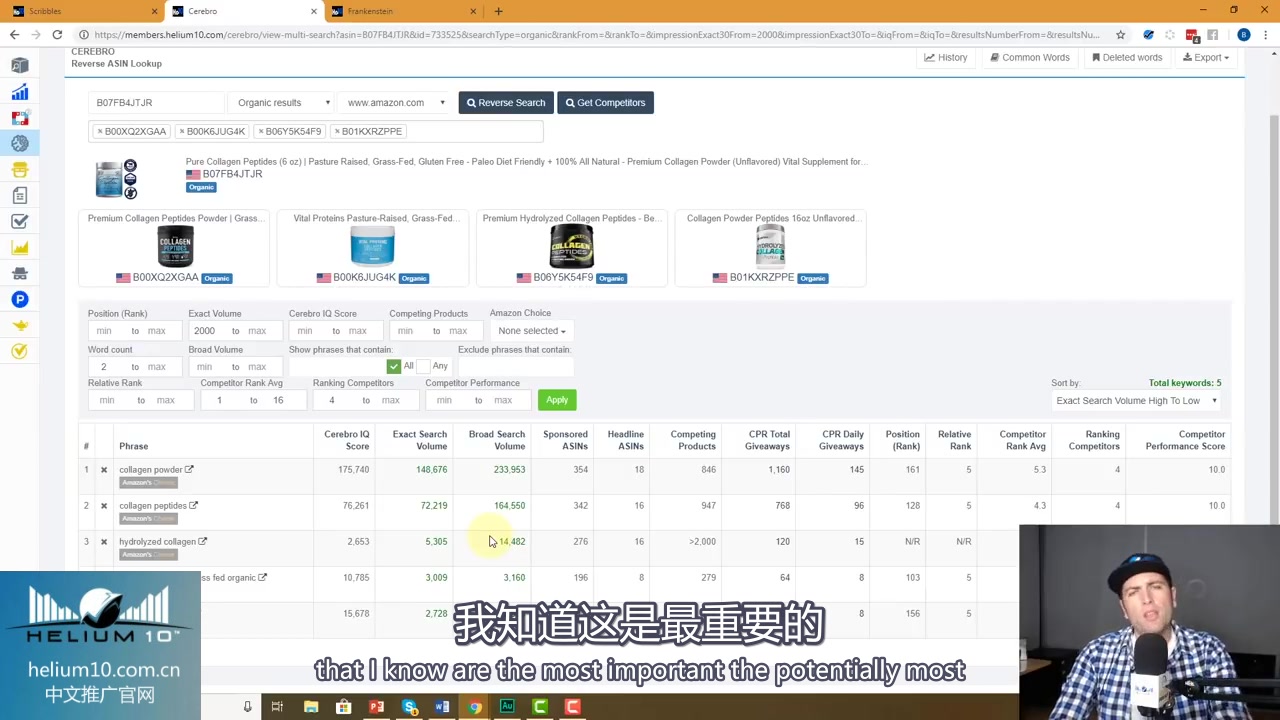Sort by the 'Cerebro IQ Score' column header
The height and width of the screenshot is (720, 1280).
(347, 440)
